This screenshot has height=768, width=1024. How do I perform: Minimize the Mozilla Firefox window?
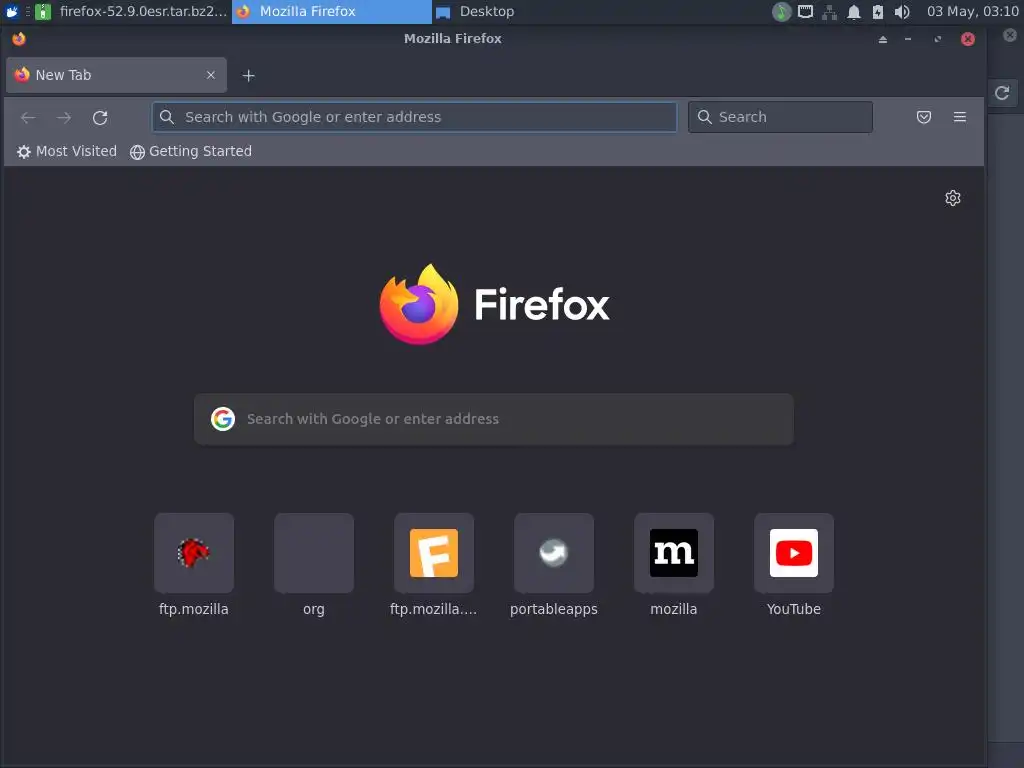click(x=908, y=39)
